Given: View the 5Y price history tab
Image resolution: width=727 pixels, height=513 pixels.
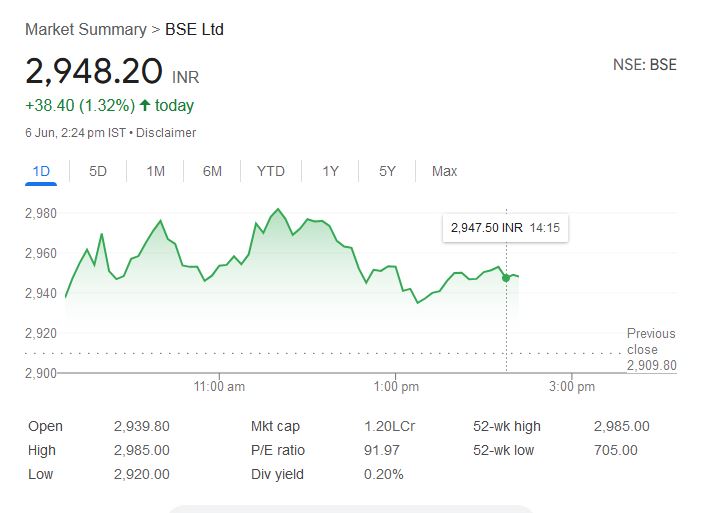Looking at the screenshot, I should pos(388,171).
